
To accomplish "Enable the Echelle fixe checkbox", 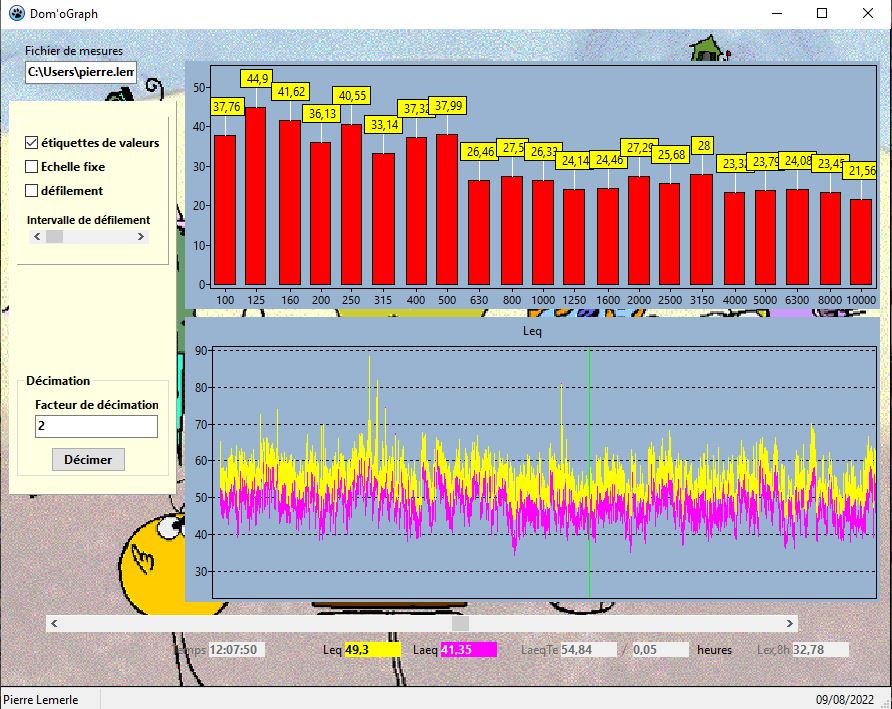I will click(31, 166).
